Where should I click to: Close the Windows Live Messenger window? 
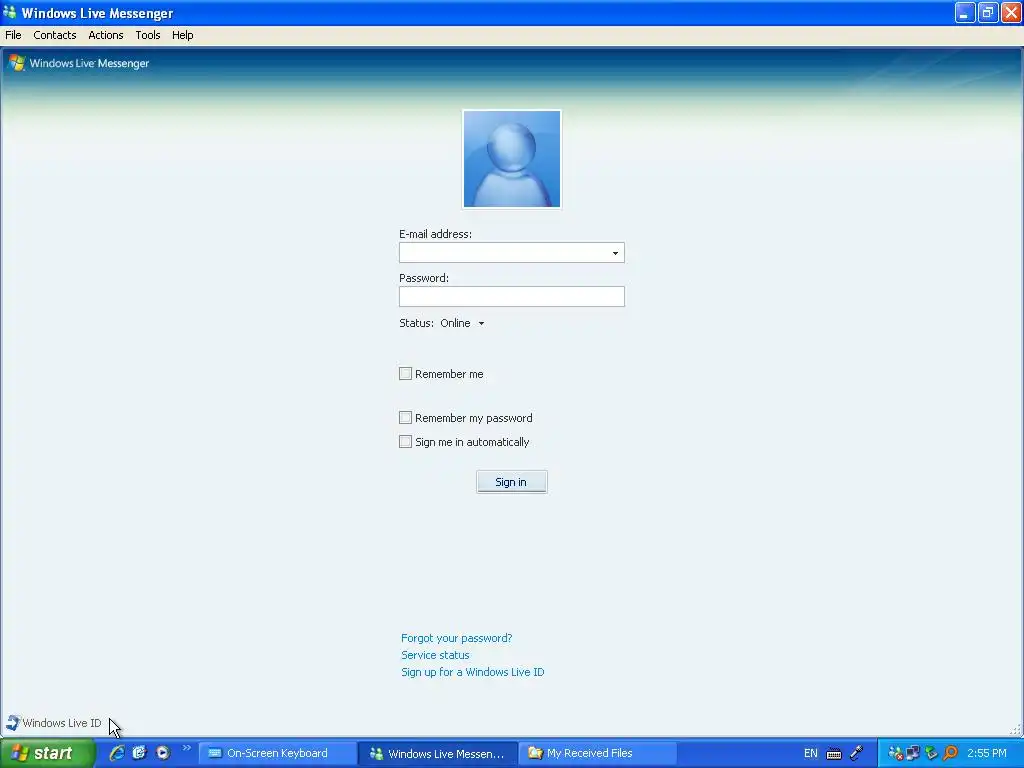point(1011,12)
